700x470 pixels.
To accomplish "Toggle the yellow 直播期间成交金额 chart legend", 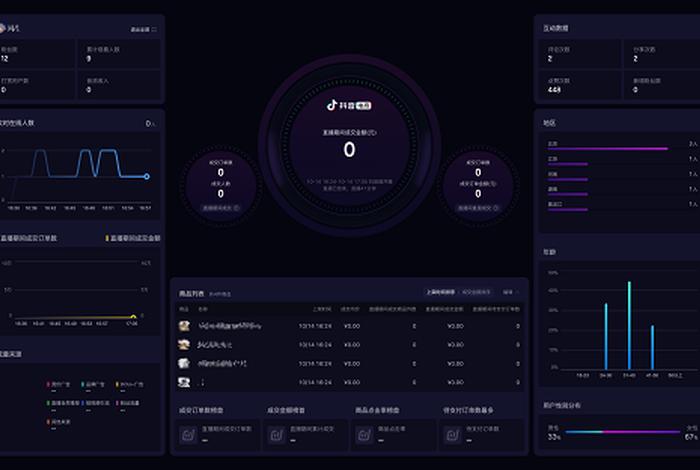I will point(108,238).
